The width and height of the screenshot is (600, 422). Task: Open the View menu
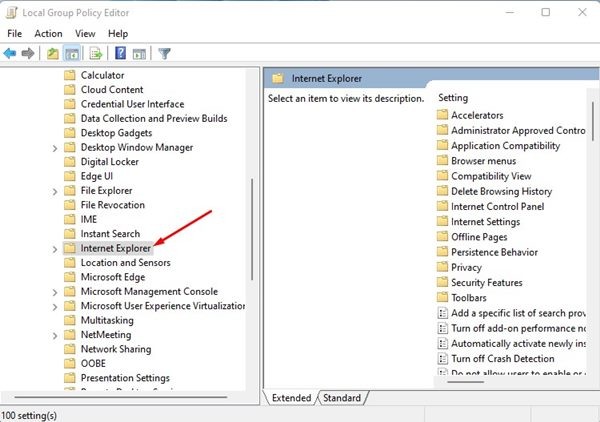(85, 34)
